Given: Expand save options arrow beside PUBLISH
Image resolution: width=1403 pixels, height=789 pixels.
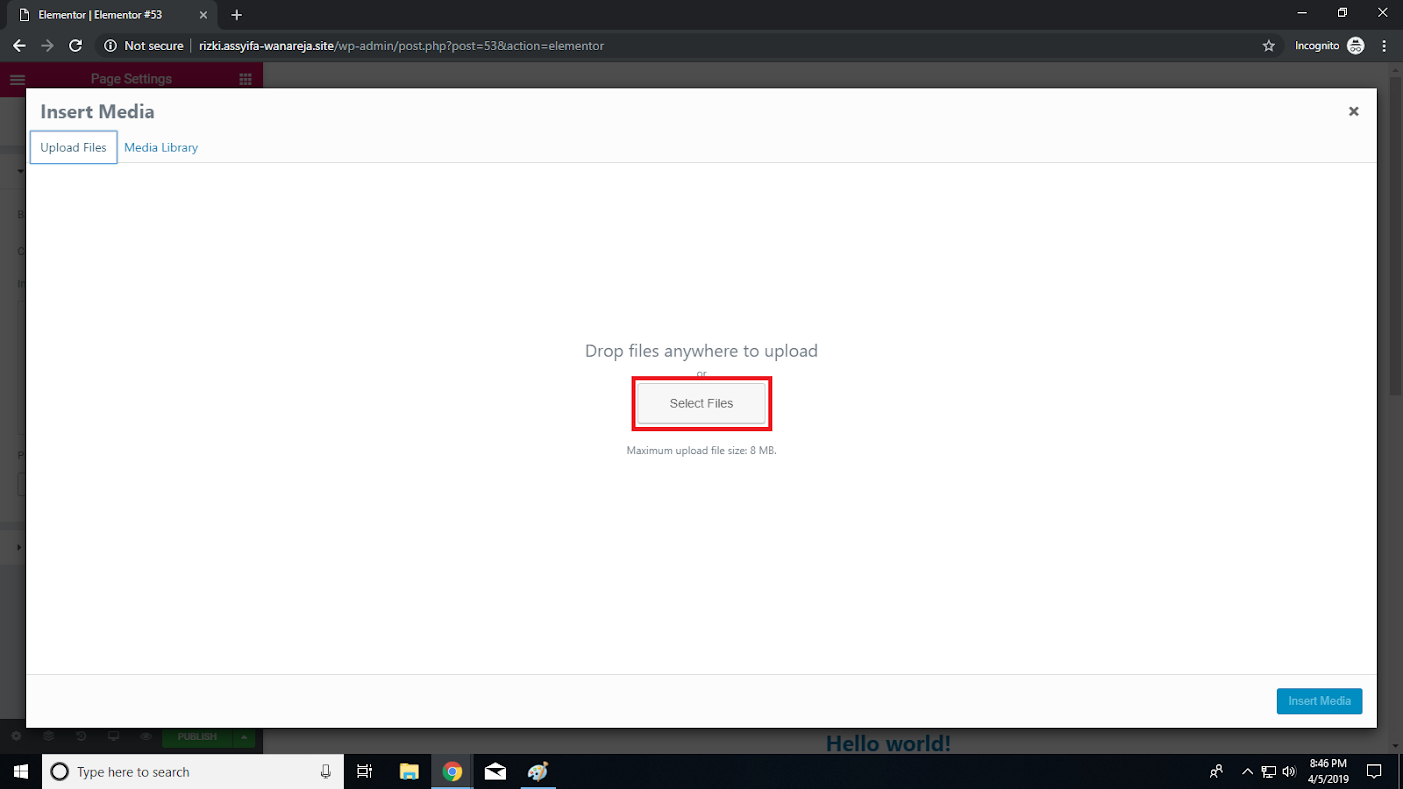Looking at the screenshot, I should click(x=243, y=737).
